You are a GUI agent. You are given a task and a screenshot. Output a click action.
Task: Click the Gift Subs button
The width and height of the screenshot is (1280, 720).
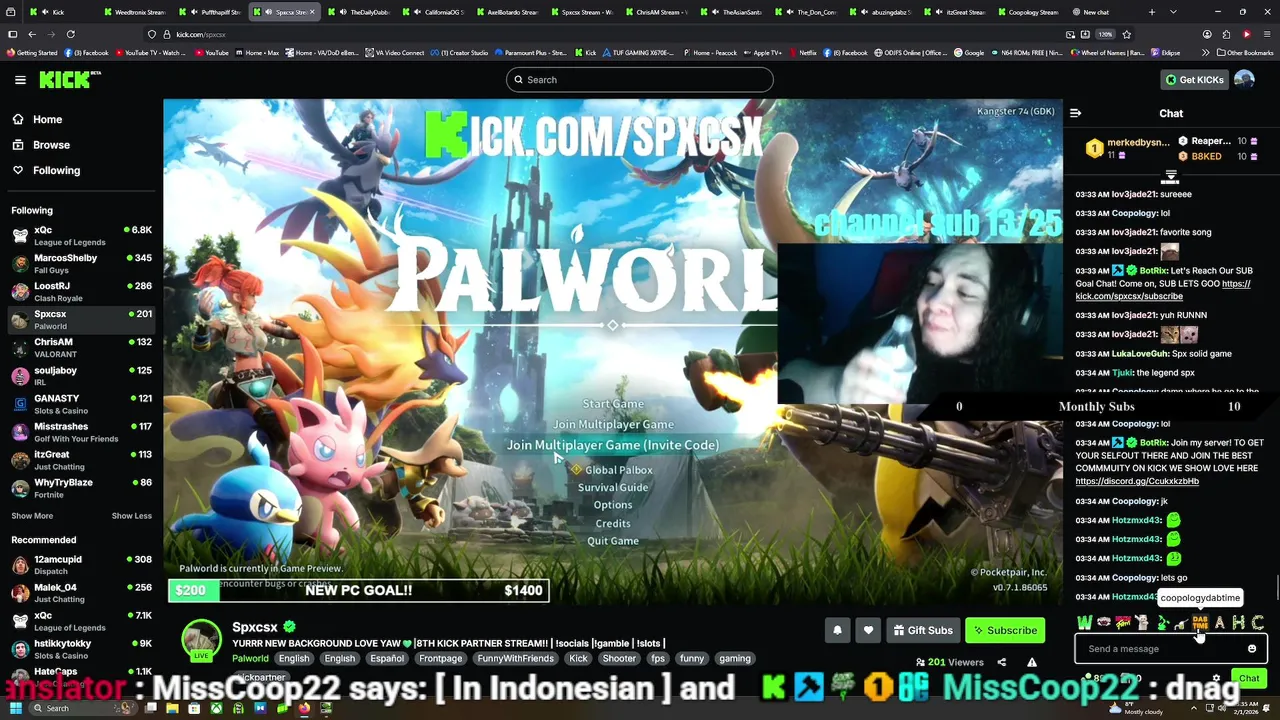(922, 630)
